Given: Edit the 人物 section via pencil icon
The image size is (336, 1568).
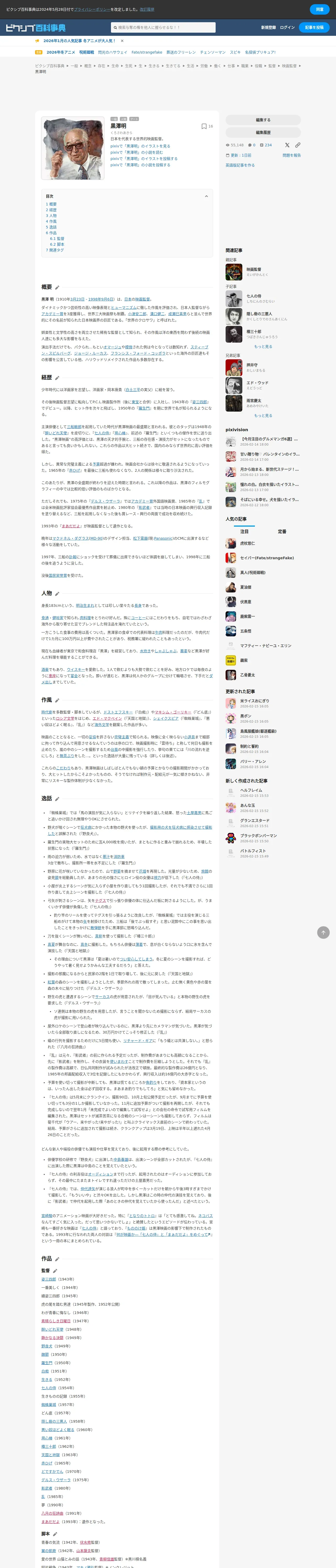Looking at the screenshot, I should [x=57, y=593].
